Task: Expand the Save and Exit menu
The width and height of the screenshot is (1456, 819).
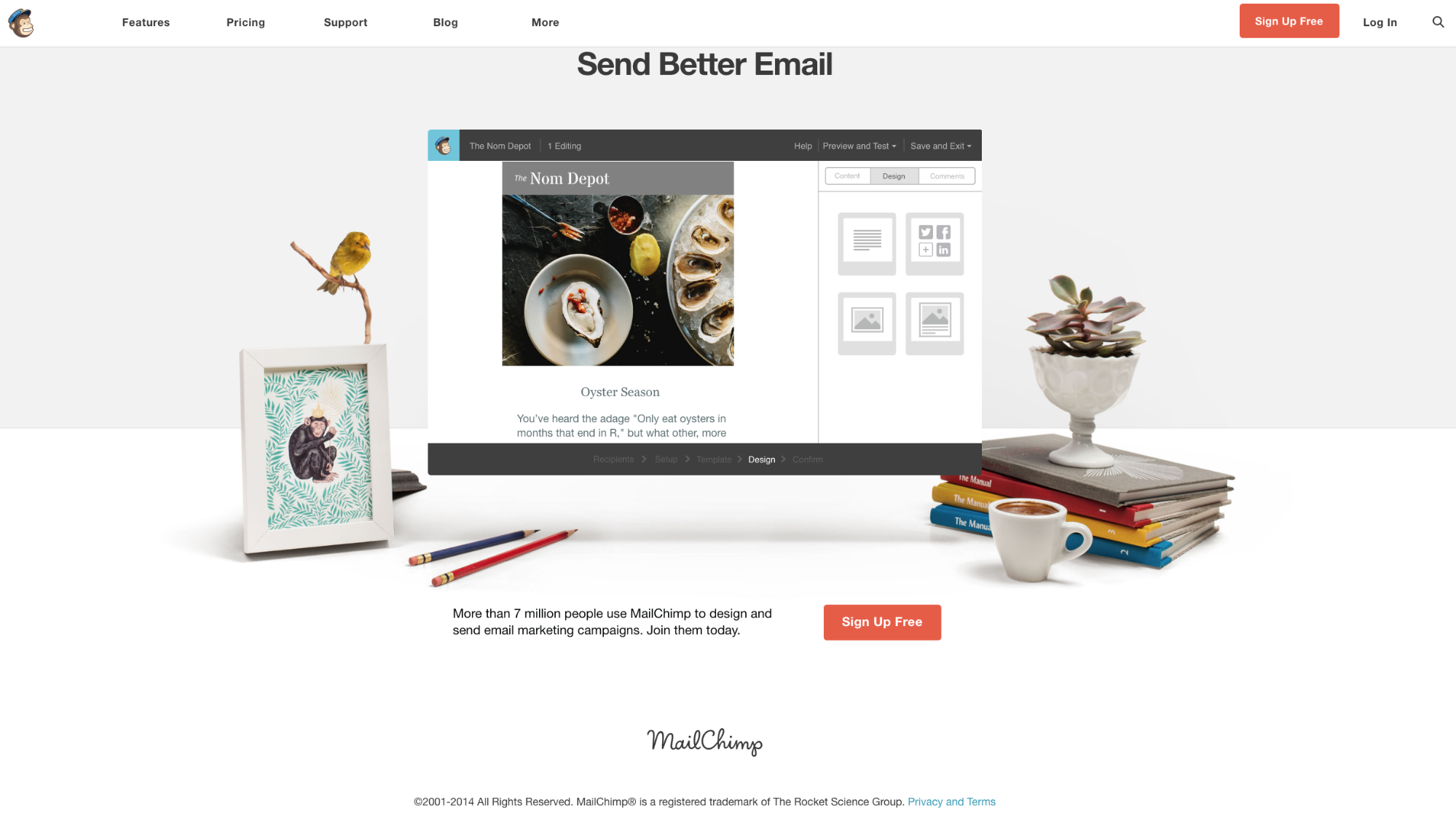Action: 940,145
